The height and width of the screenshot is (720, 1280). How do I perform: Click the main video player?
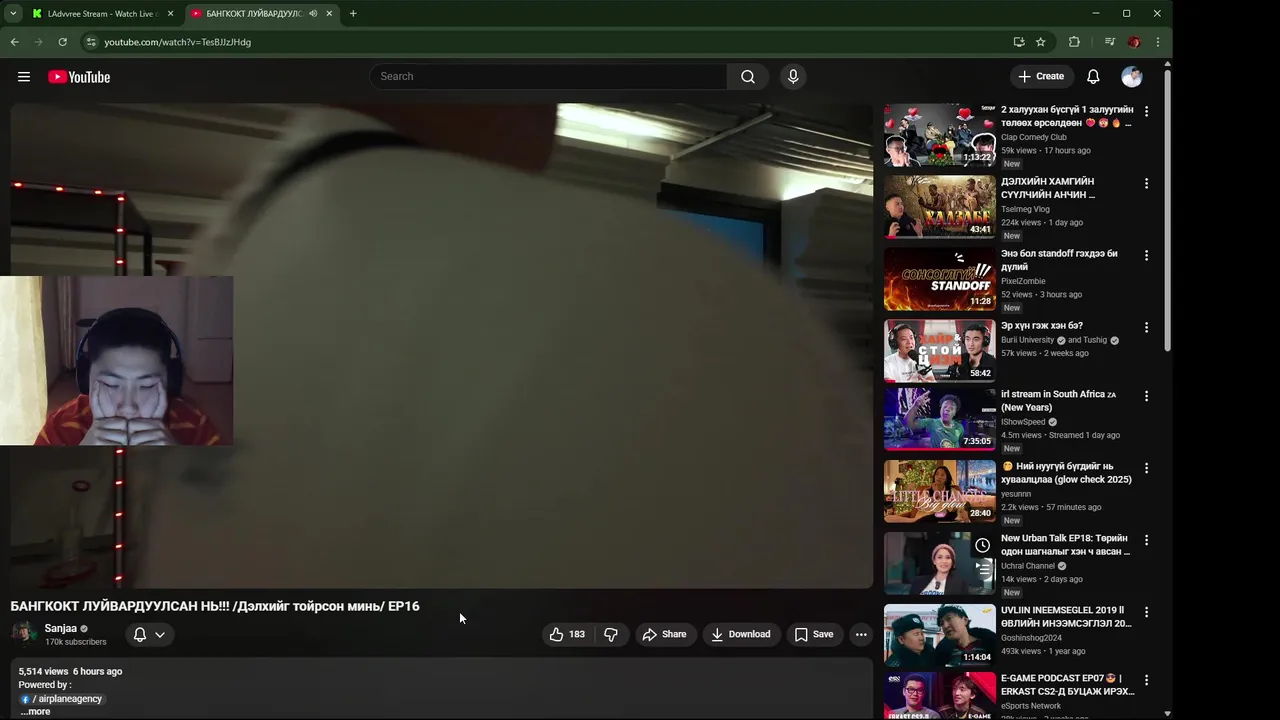[x=441, y=346]
